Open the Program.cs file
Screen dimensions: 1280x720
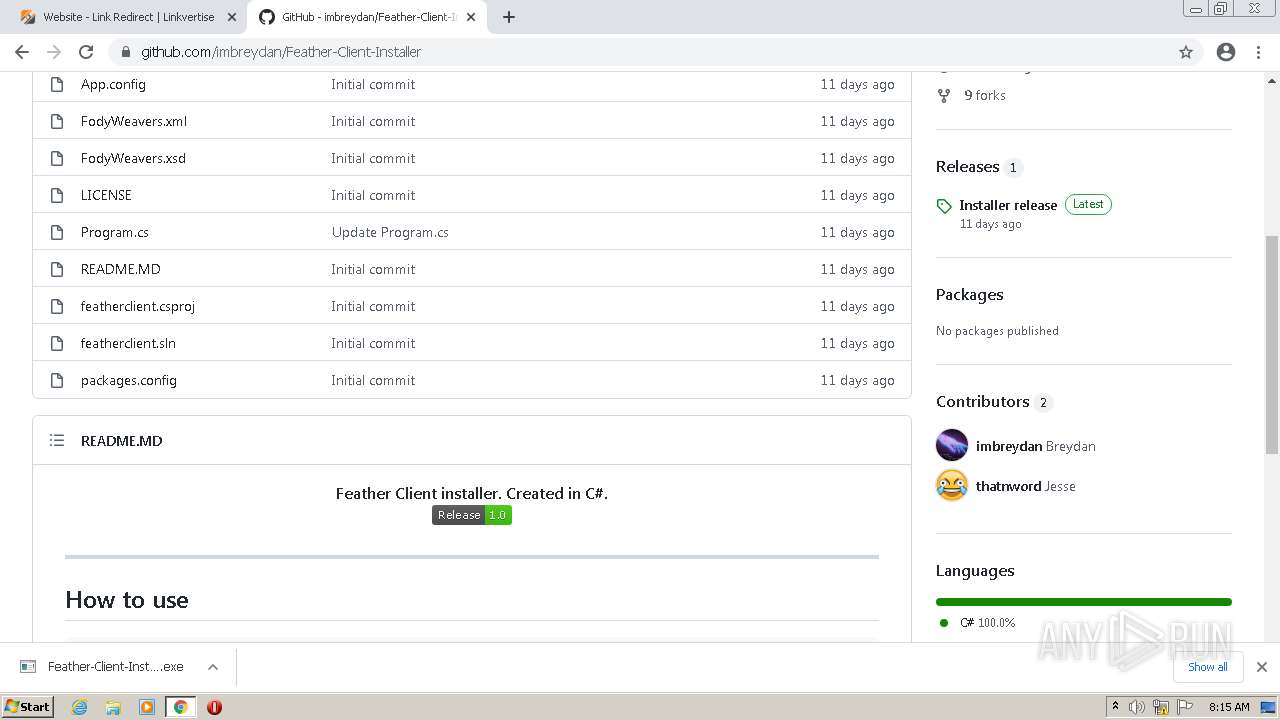point(115,232)
